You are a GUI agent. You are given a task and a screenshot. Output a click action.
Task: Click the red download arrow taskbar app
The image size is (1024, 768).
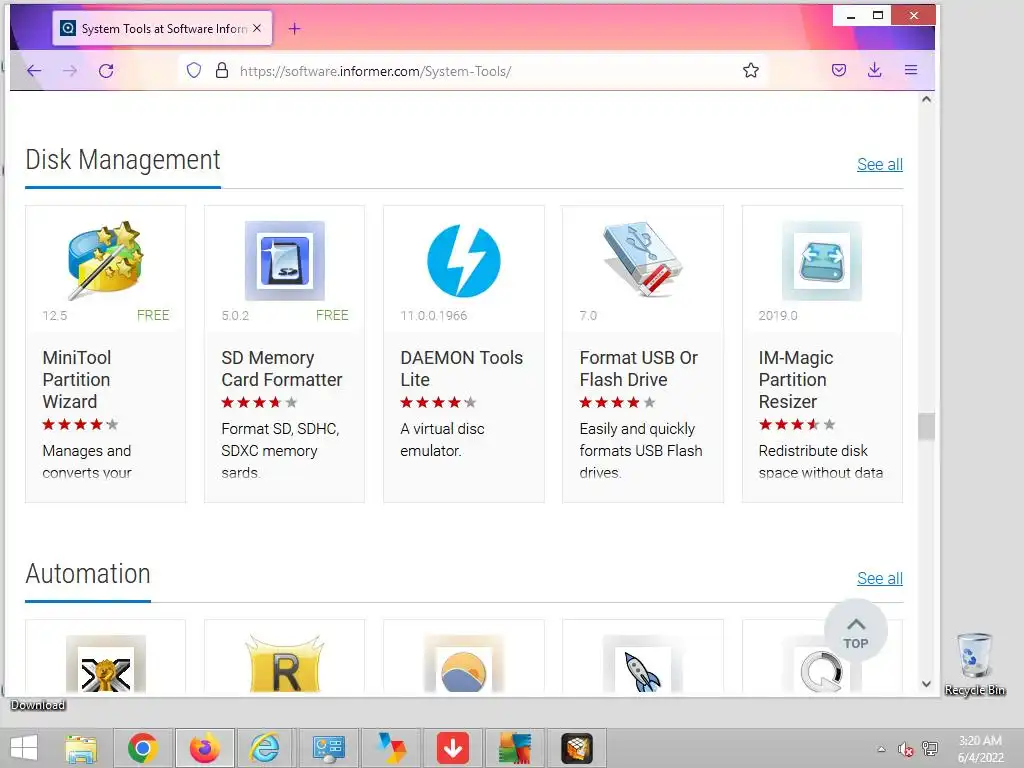click(x=453, y=748)
